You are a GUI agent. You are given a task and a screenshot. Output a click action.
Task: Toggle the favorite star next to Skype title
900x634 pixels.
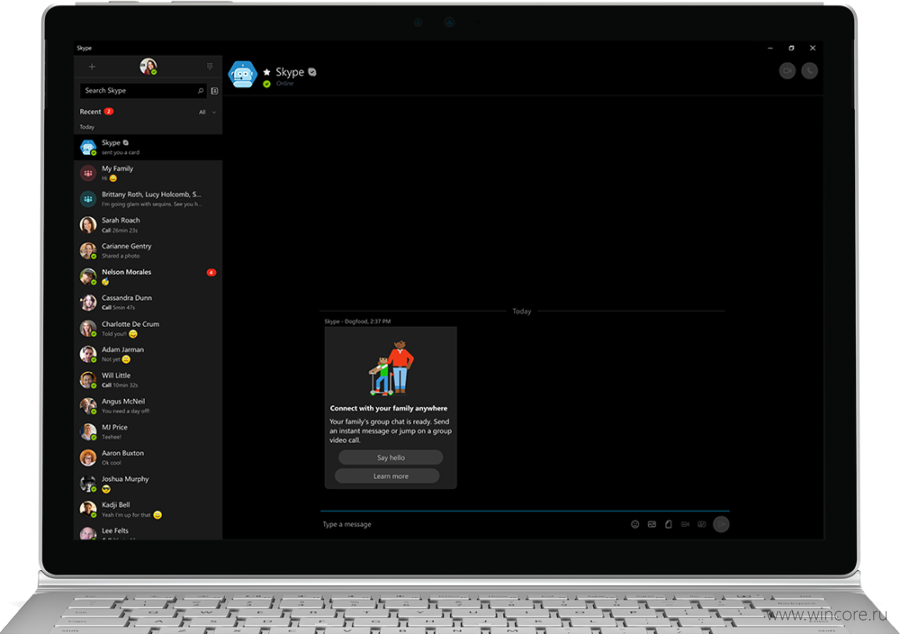tap(266, 72)
